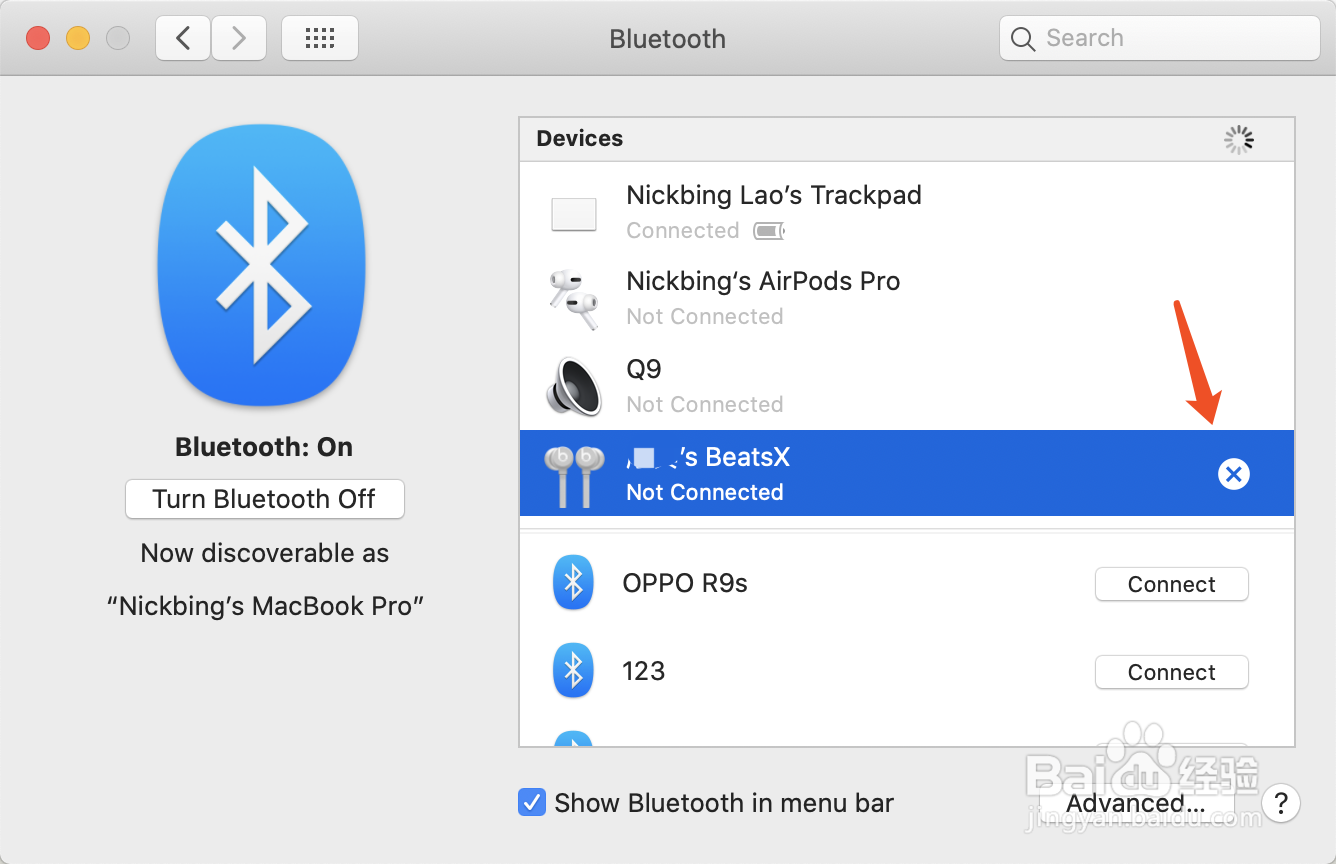Click the AirPods Pro device icon
This screenshot has height=864, width=1336.
pyautogui.click(x=573, y=298)
